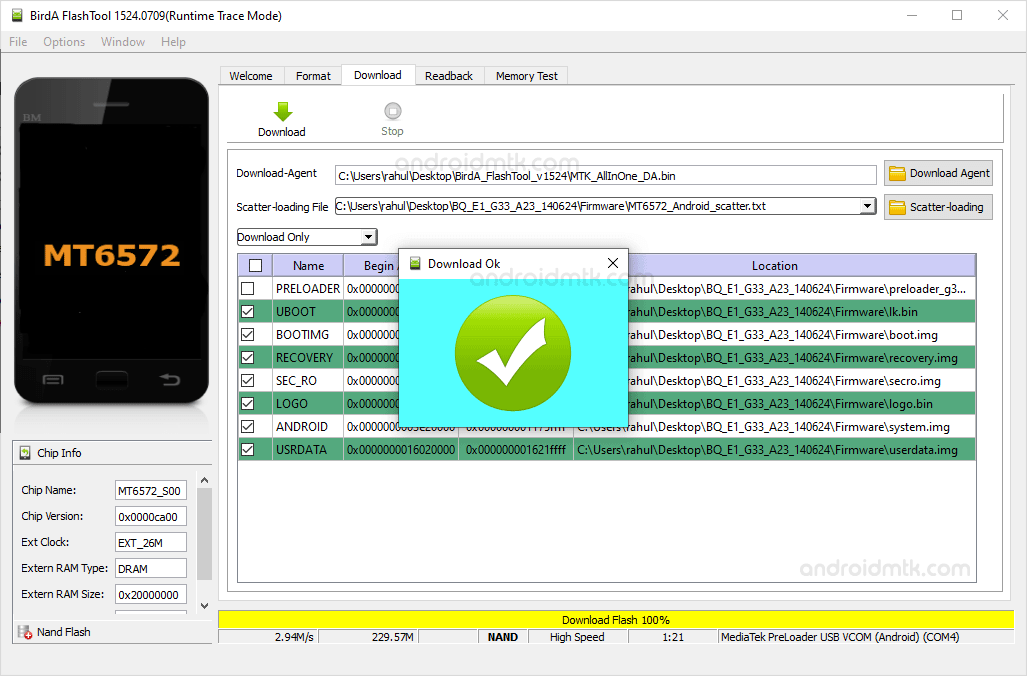Click the BirdA FlashTool title bar icon

pos(15,15)
